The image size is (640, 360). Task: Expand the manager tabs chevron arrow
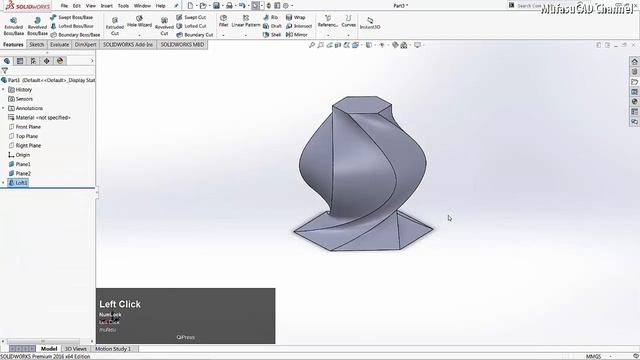(x=92, y=61)
